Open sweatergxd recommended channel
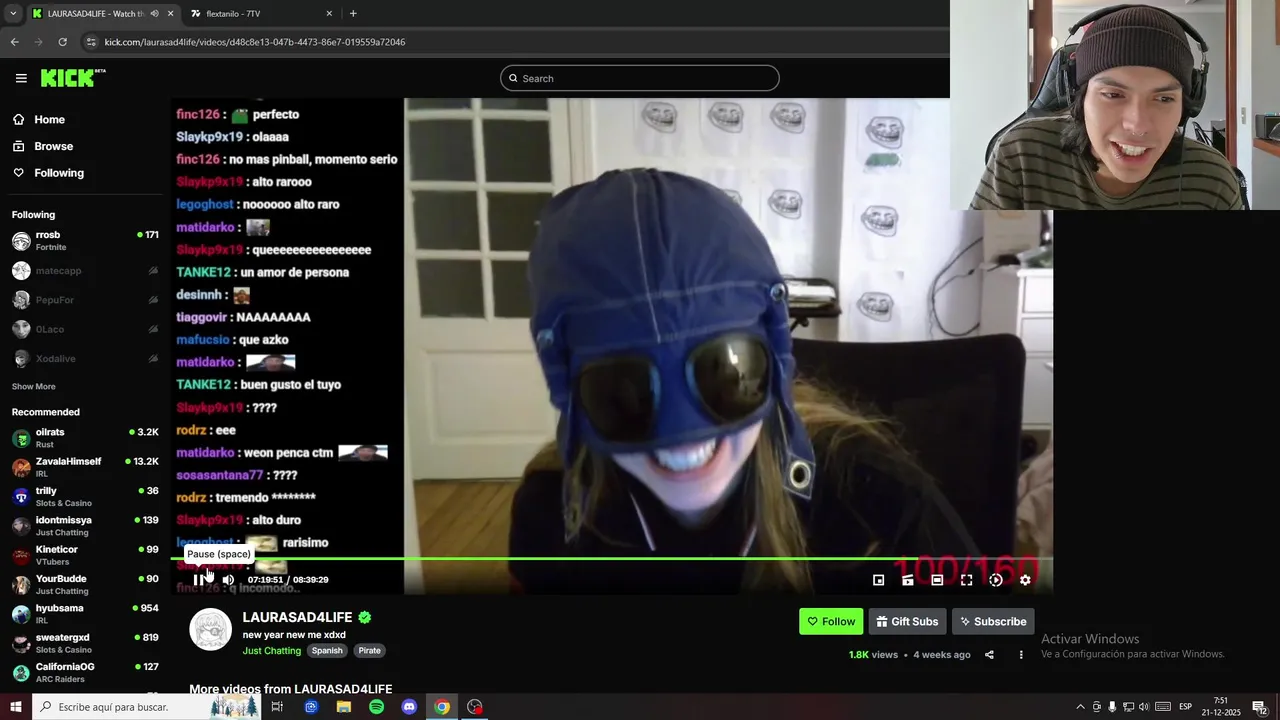The image size is (1280, 720). 85,643
